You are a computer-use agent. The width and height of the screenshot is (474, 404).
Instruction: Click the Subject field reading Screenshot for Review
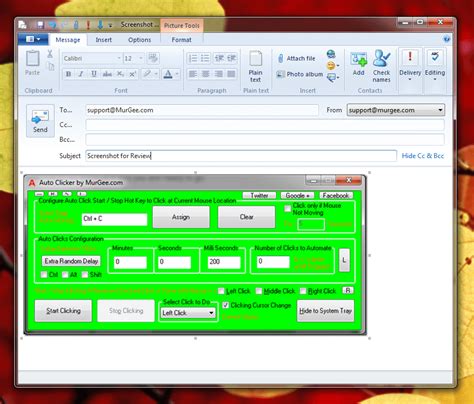[x=241, y=156]
